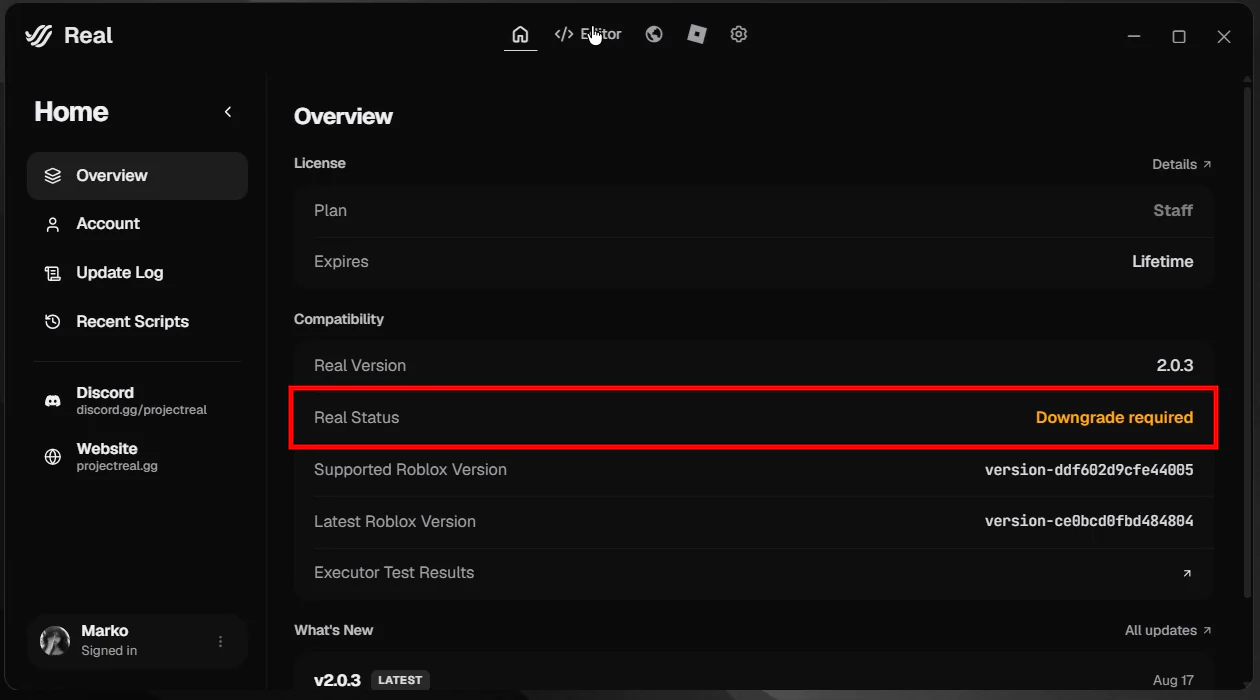Switch to the Editor tab
The width and height of the screenshot is (1260, 700).
coord(588,34)
